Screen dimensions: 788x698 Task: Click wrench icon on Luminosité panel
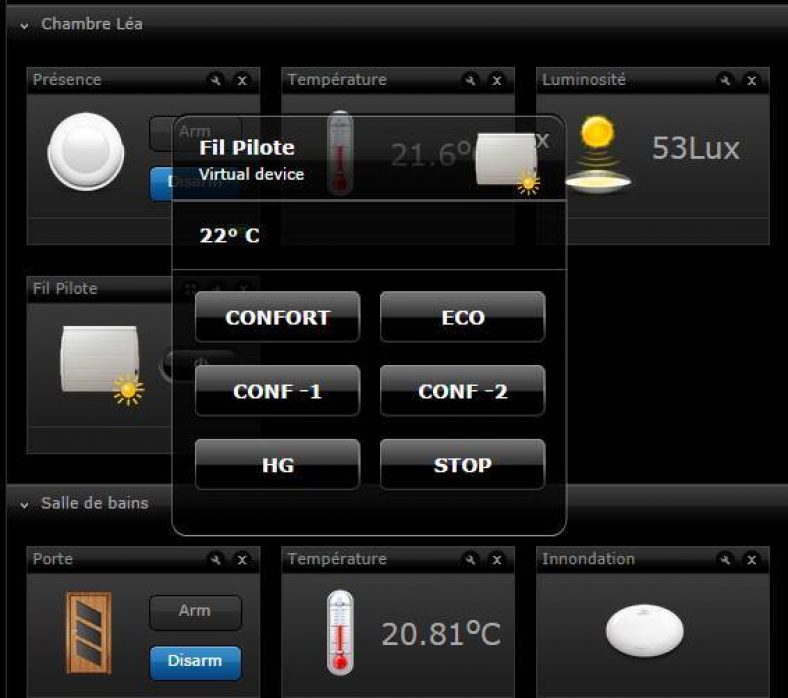click(x=725, y=80)
